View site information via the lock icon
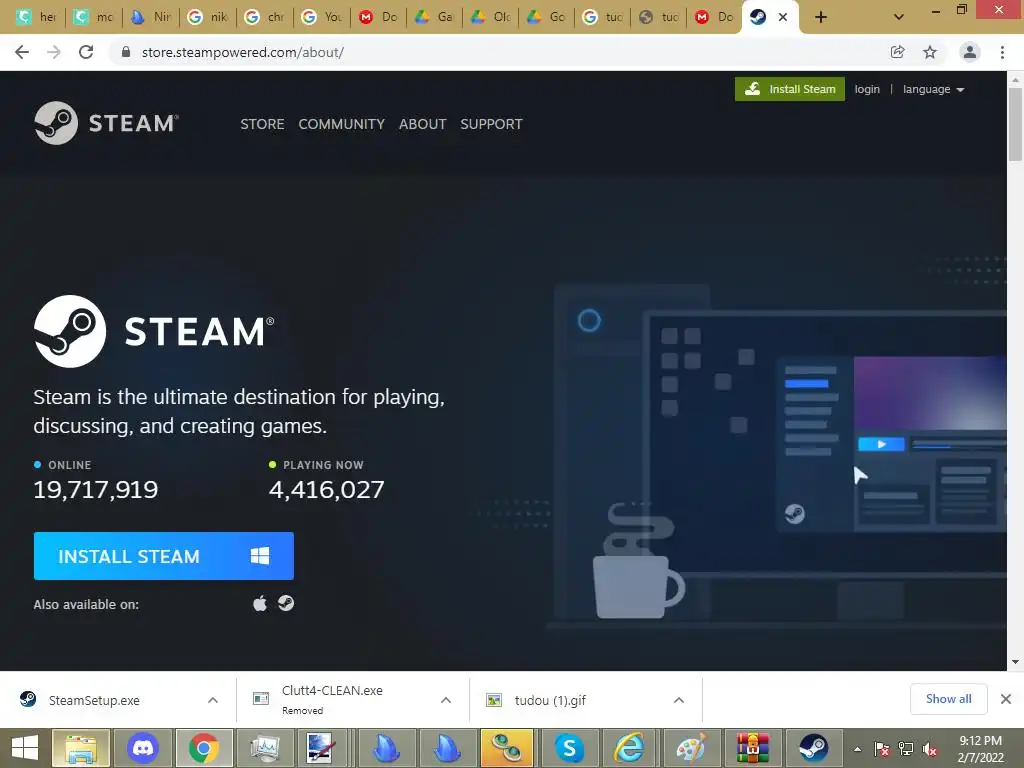The height and width of the screenshot is (768, 1024). pyautogui.click(x=126, y=52)
